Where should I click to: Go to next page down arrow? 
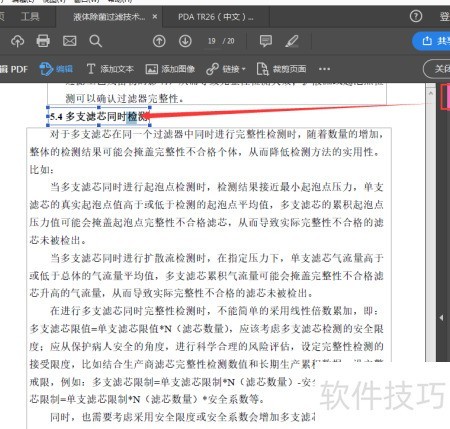tap(185, 41)
